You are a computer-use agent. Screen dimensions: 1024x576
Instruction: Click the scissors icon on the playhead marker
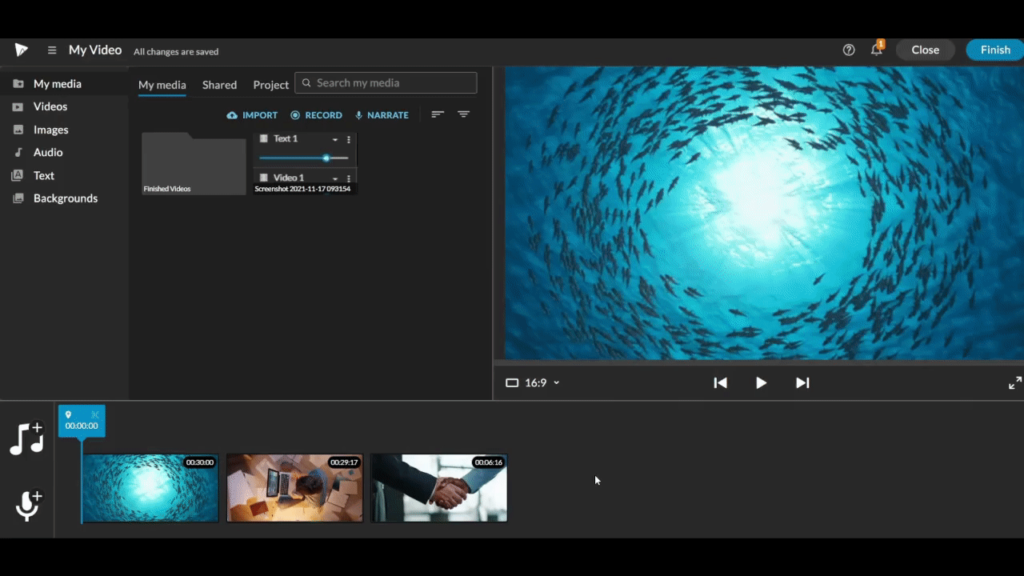tap(95, 415)
